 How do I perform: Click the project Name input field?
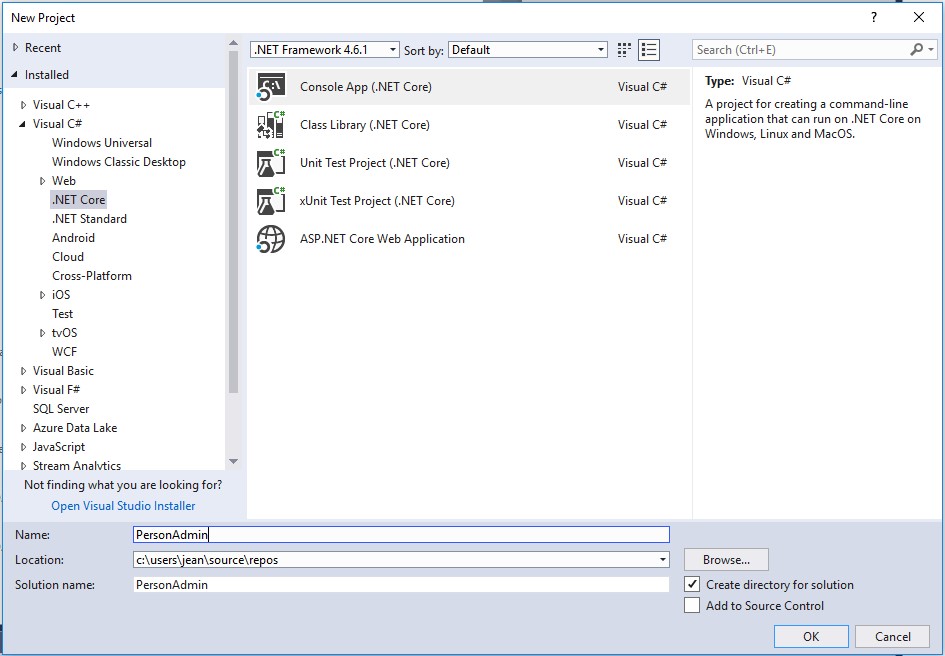pos(401,534)
